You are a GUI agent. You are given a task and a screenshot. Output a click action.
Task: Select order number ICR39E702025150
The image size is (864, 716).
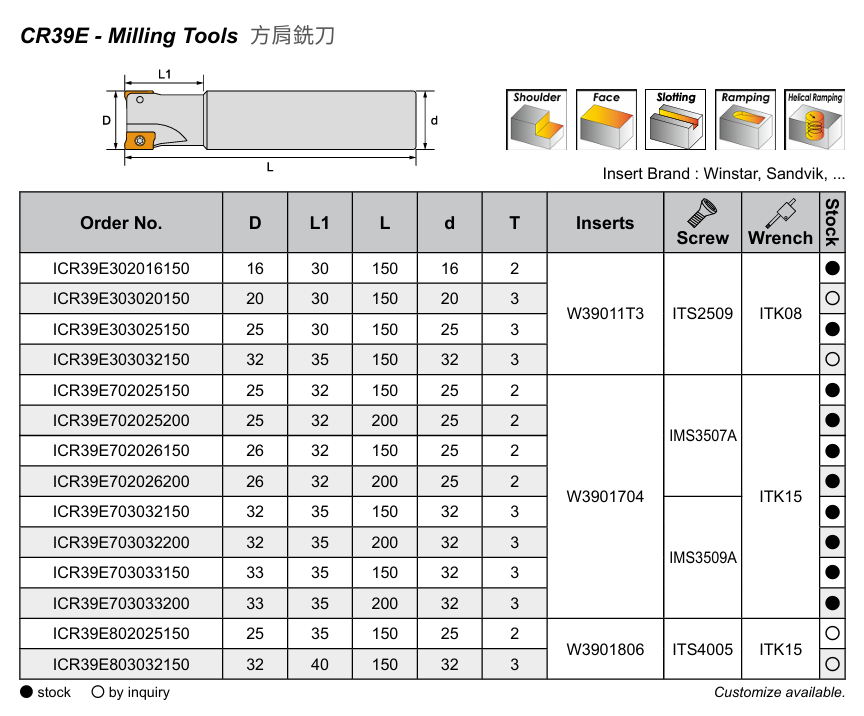(x=121, y=390)
